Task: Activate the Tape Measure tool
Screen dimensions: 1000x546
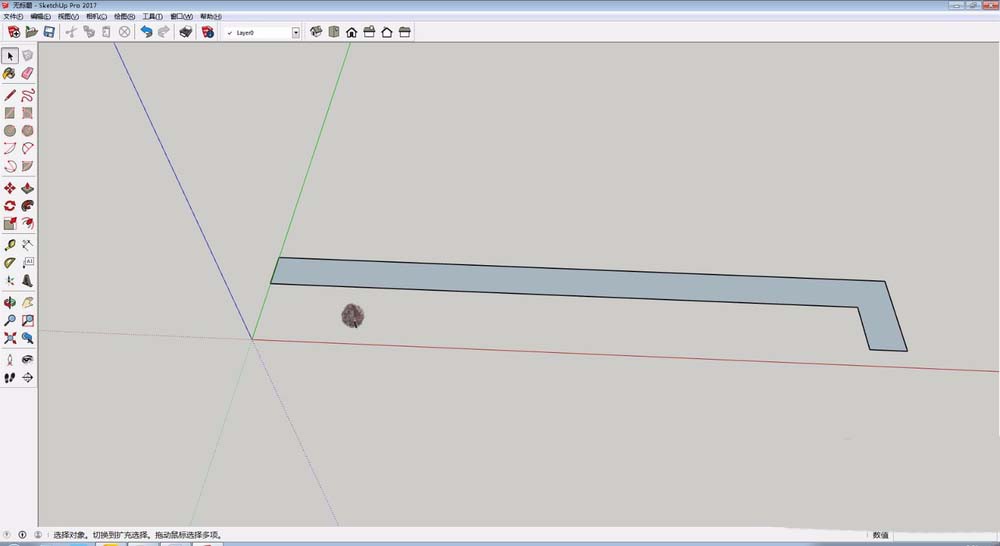Action: pos(10,245)
